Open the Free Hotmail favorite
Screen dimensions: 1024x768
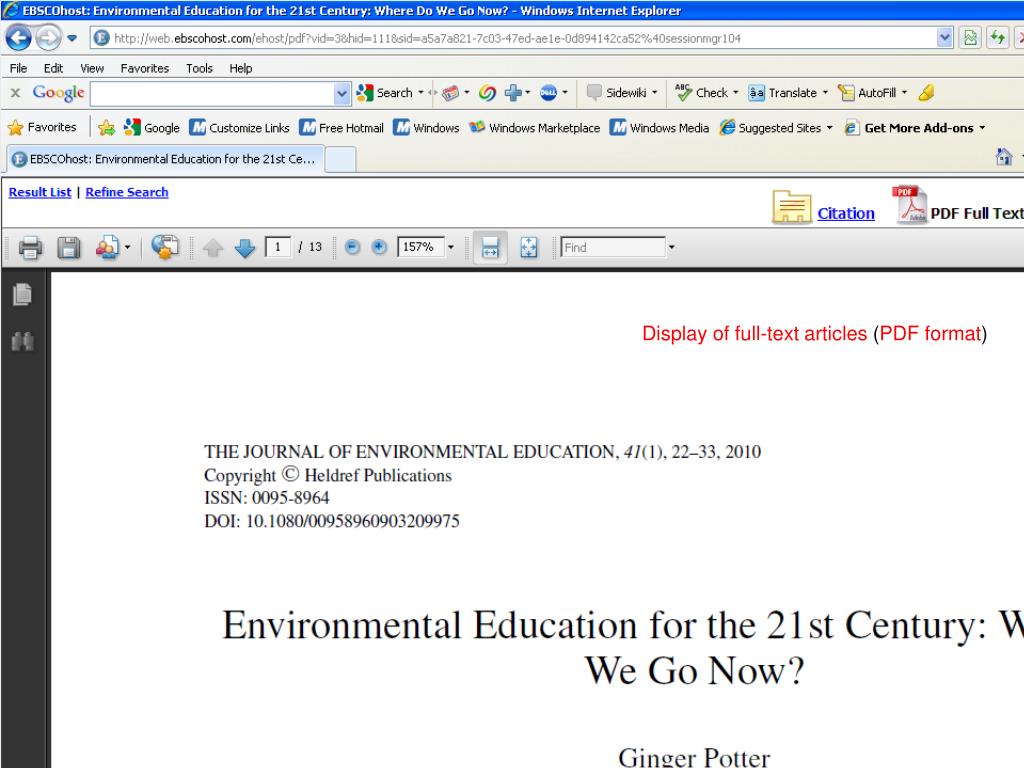click(342, 127)
